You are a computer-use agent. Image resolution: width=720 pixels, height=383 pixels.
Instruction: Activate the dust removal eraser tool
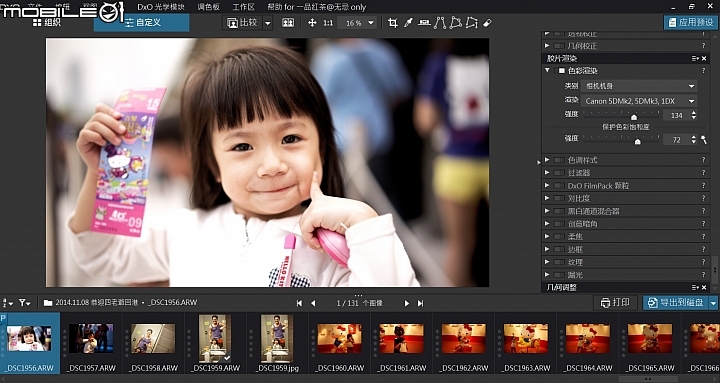488,23
